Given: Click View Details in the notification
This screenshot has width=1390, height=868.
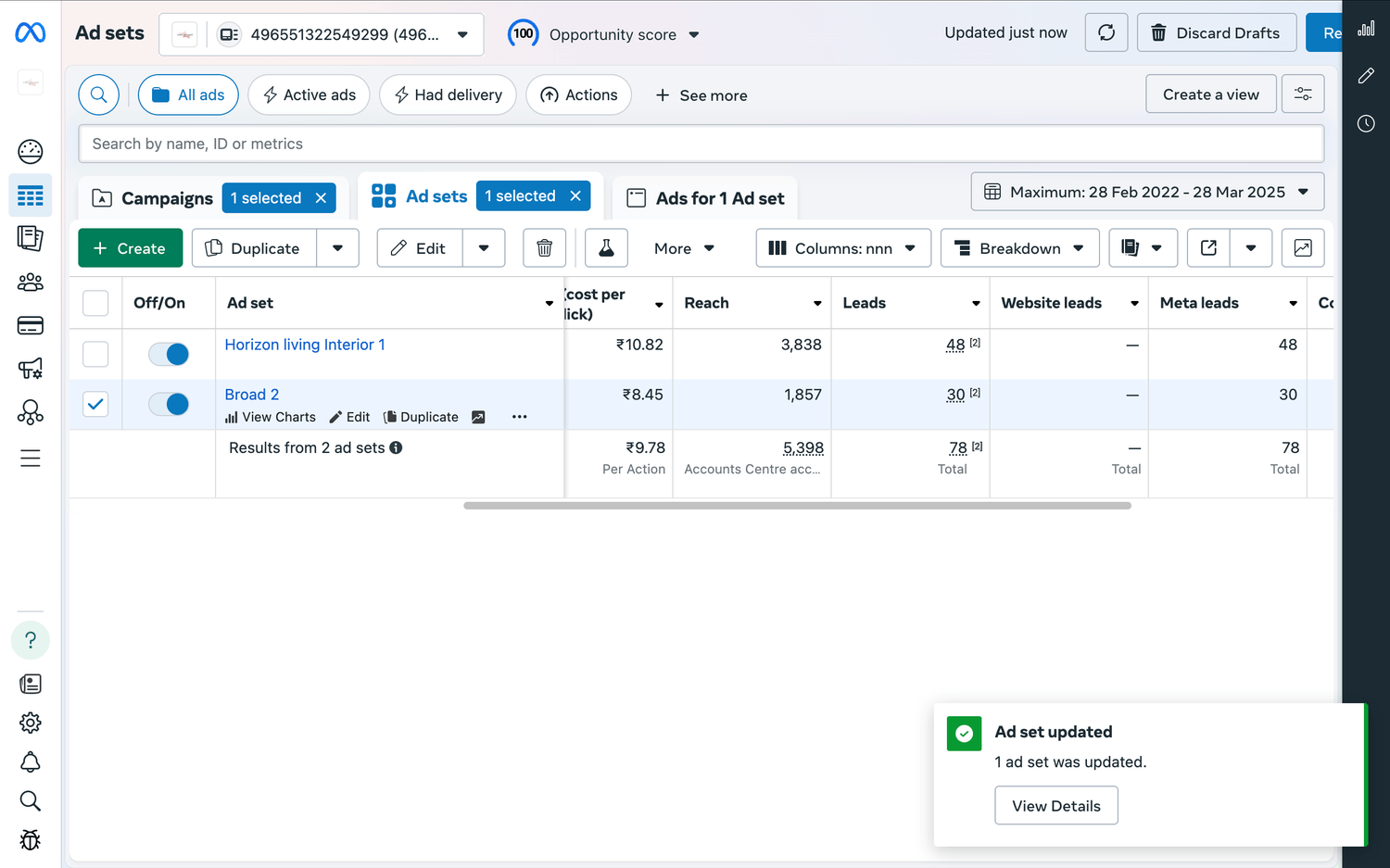Looking at the screenshot, I should (x=1055, y=806).
